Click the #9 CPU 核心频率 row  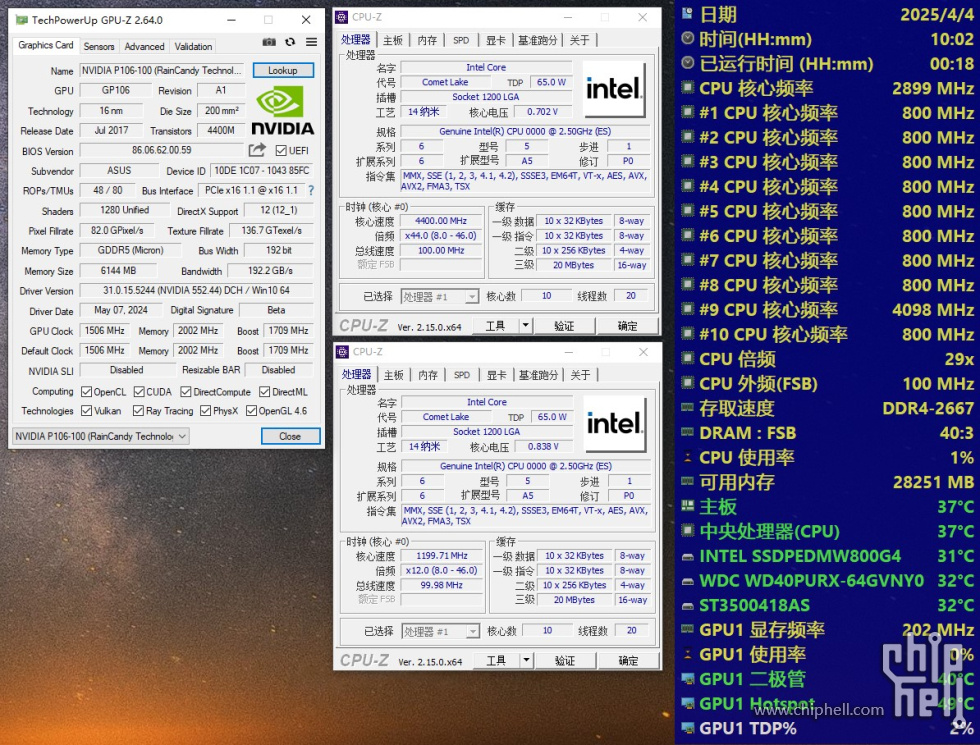828,309
